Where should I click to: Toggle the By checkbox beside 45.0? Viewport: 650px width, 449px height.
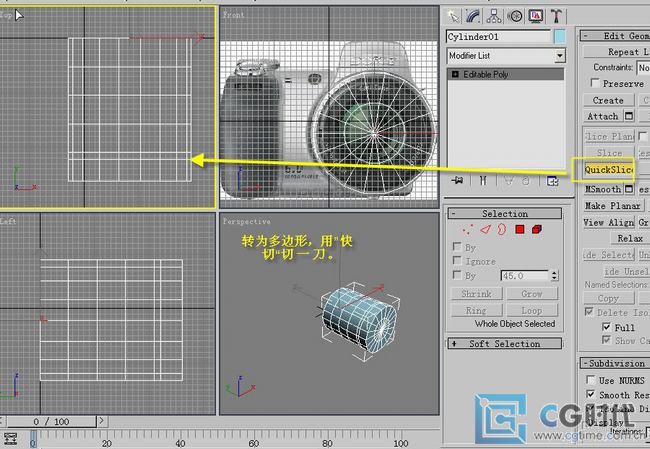pos(457,275)
